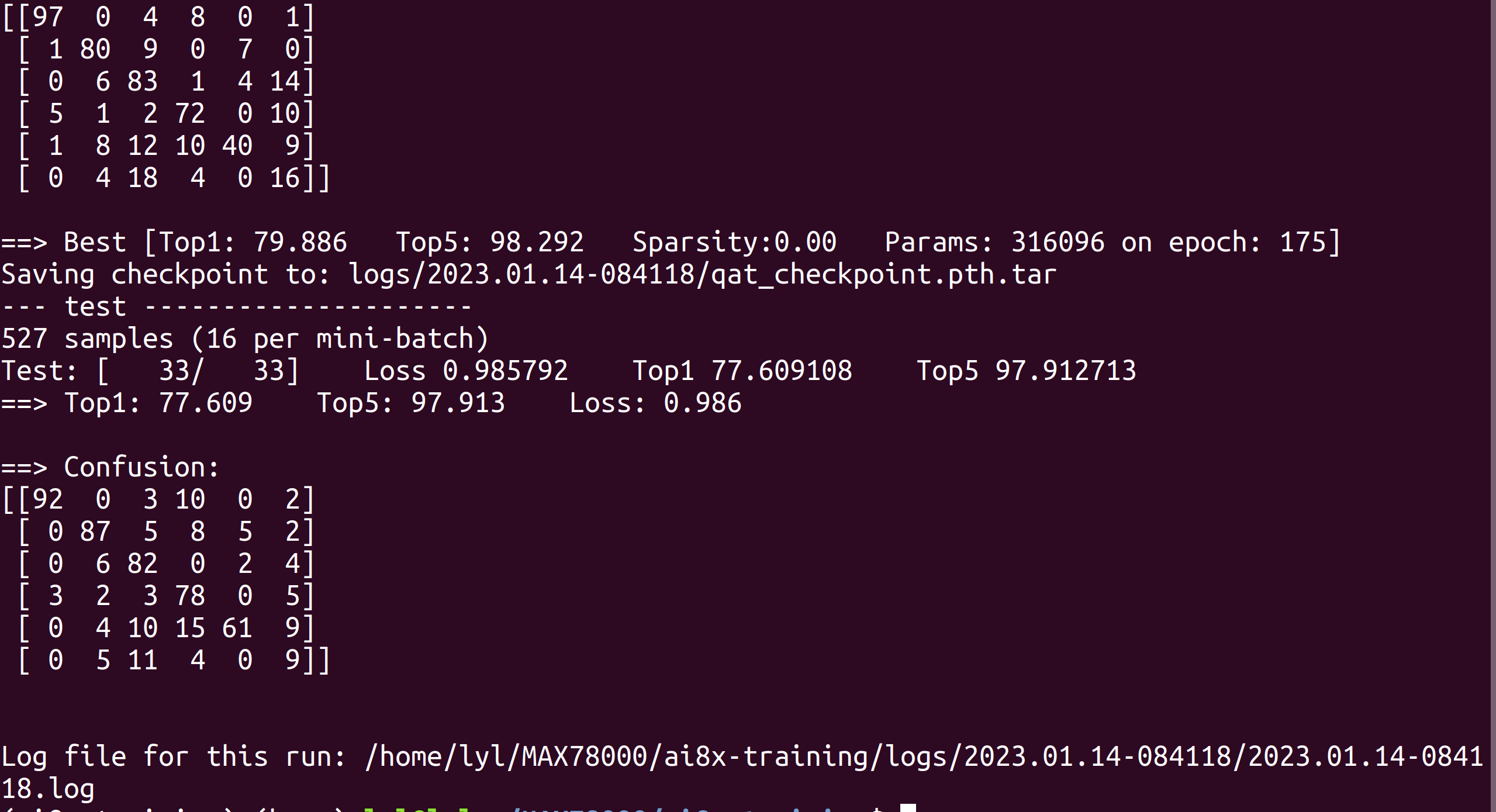The height and width of the screenshot is (812, 1496).
Task: Click the 'Saving checkpoint to:' text
Action: coord(166,274)
